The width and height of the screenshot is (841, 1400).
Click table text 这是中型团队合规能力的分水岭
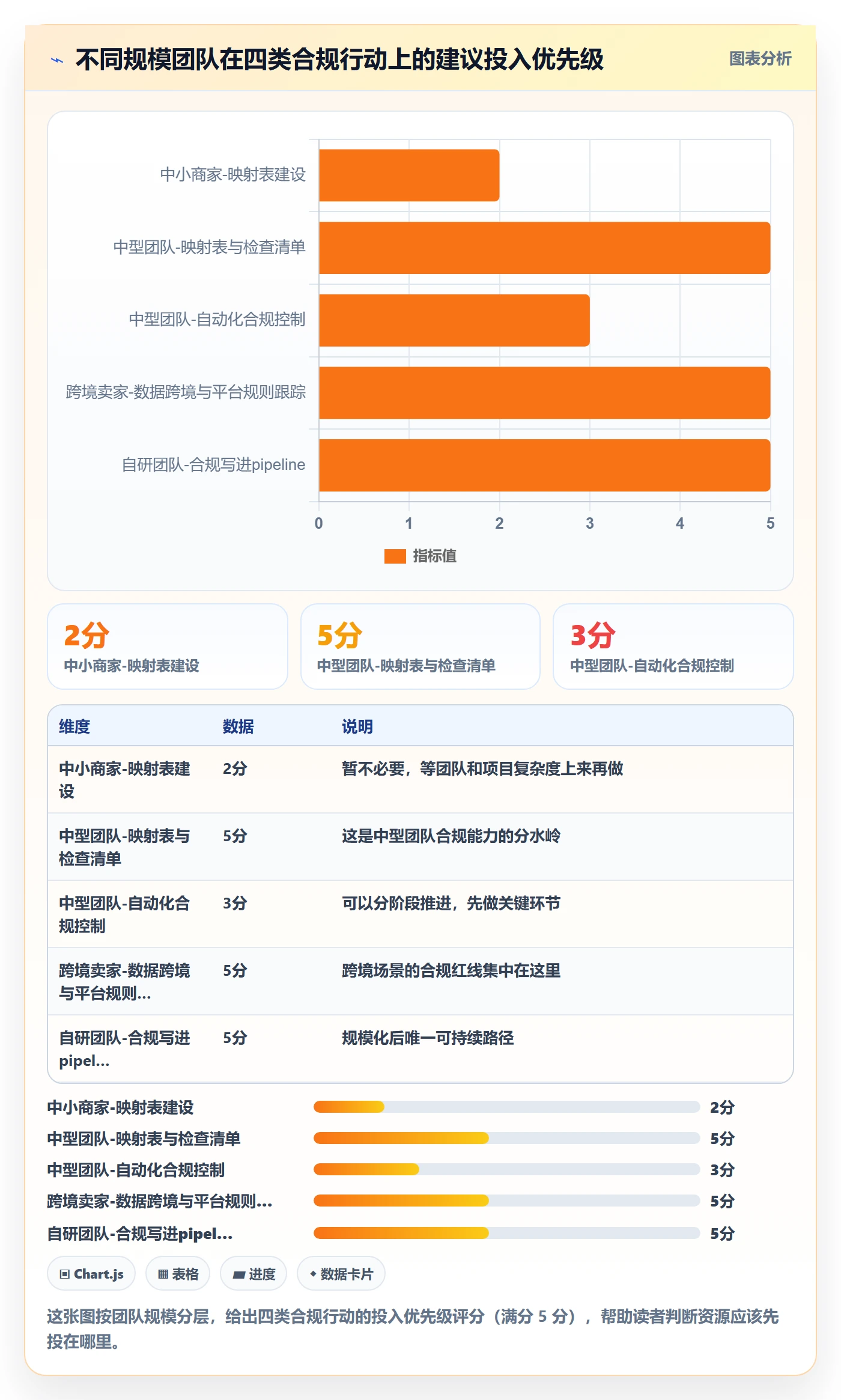[451, 836]
